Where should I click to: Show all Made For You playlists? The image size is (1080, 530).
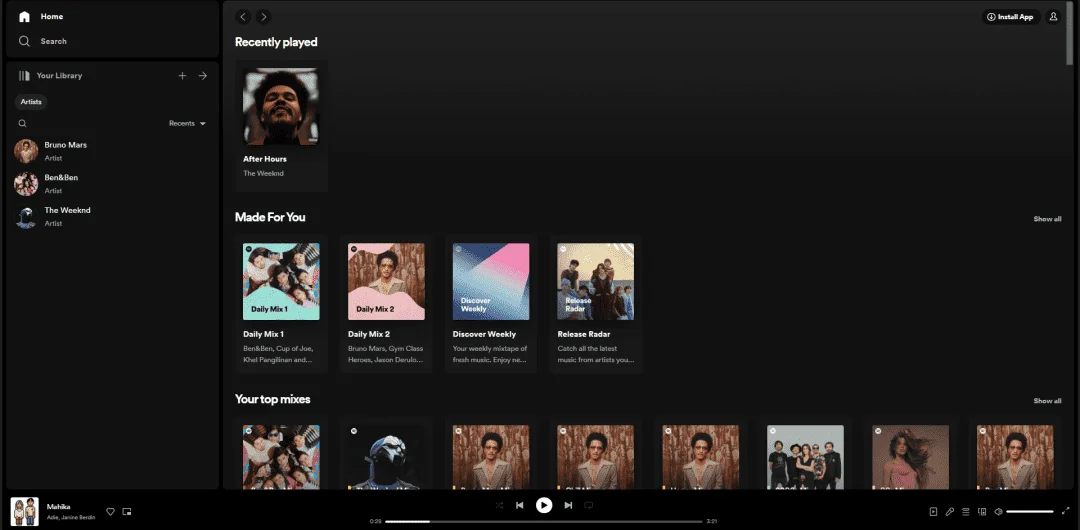pos(1047,219)
